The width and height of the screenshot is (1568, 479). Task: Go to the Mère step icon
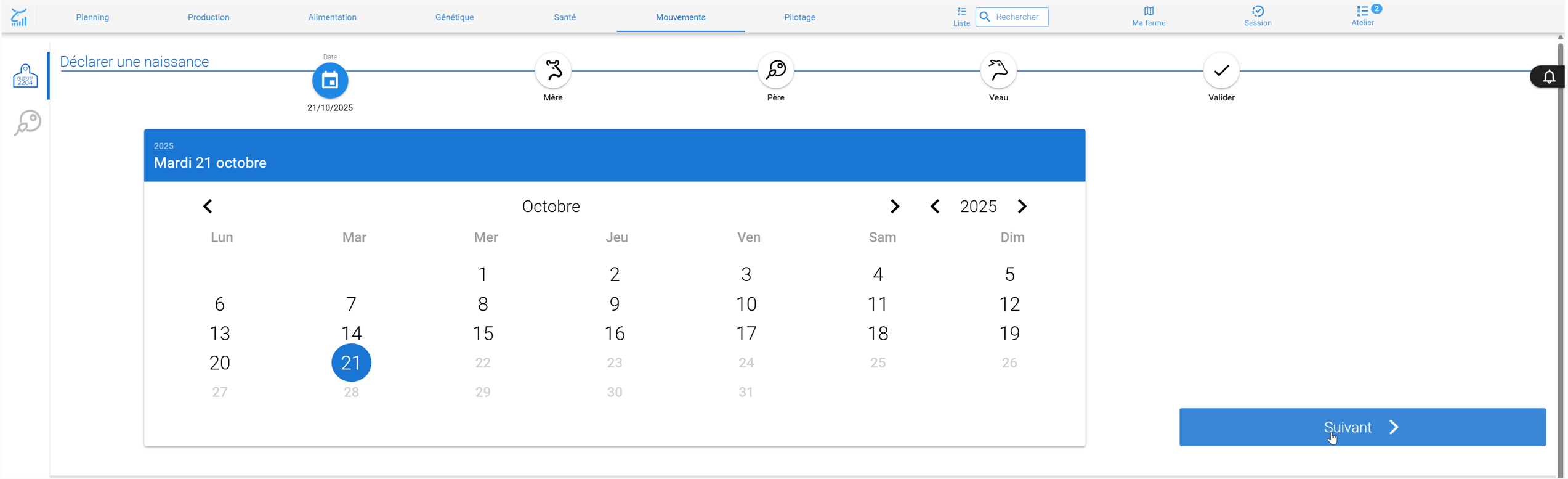pyautogui.click(x=554, y=70)
